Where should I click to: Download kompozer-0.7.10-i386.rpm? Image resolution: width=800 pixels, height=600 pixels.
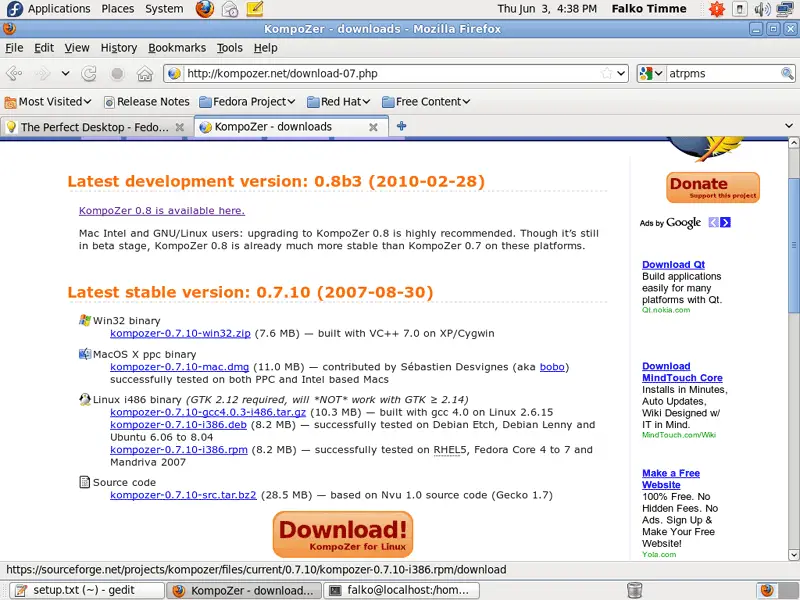179,450
